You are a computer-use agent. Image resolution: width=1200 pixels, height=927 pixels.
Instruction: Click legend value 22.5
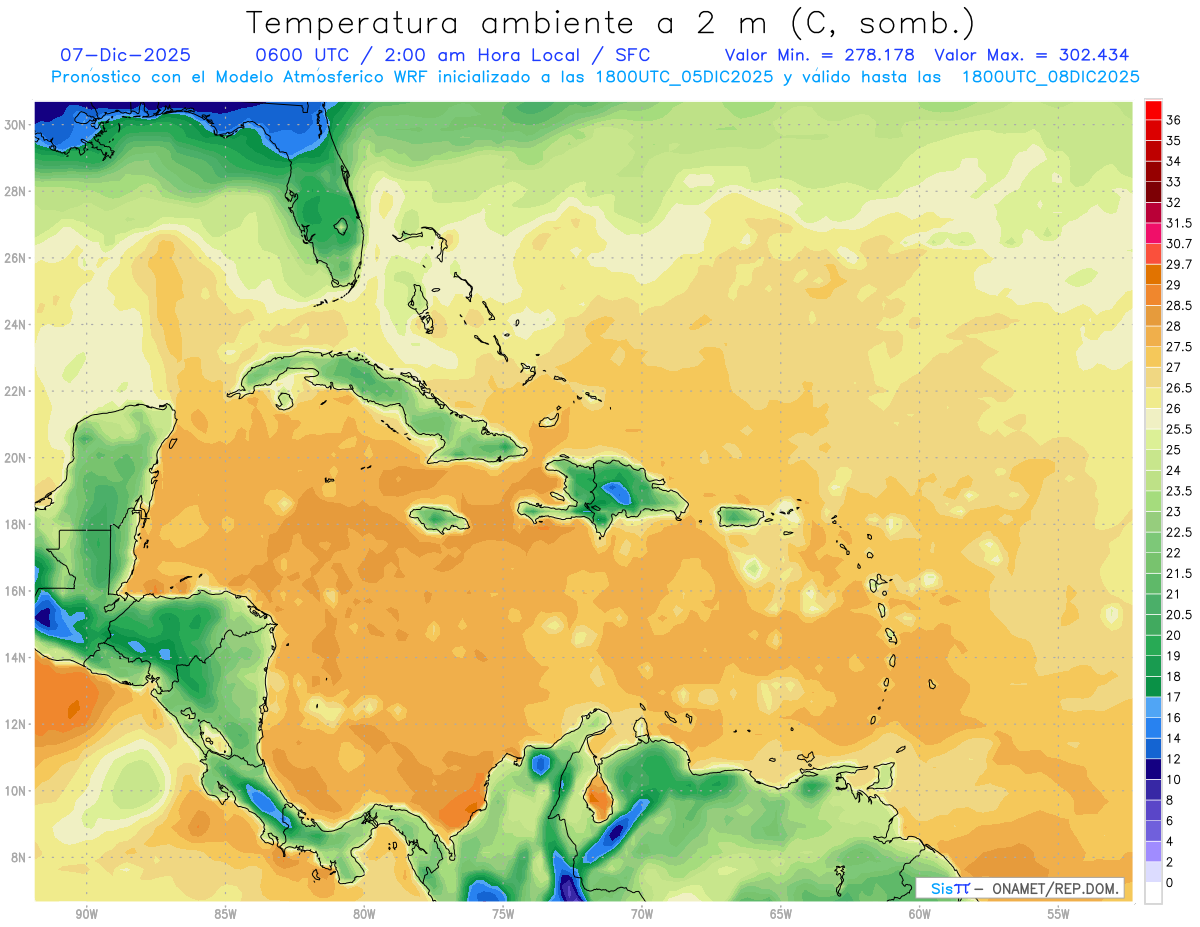(1179, 532)
